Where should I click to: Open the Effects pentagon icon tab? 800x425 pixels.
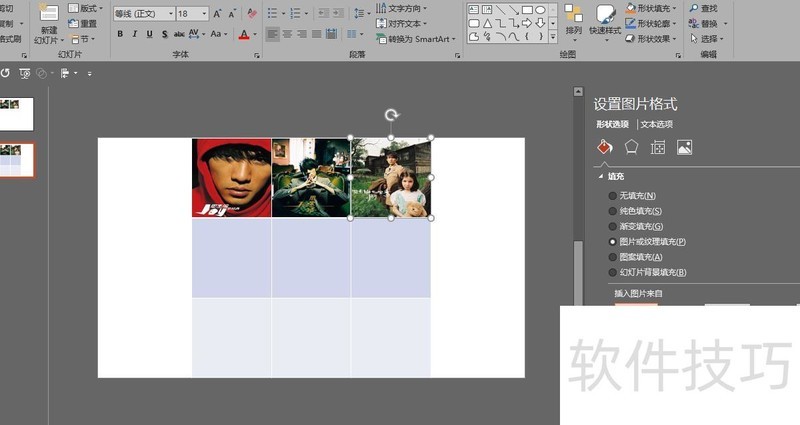pyautogui.click(x=631, y=147)
